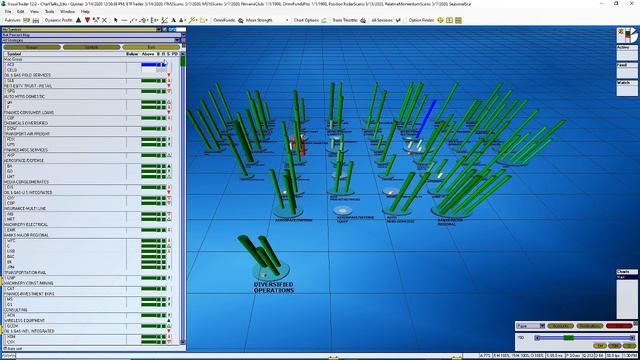Viewport: 640px width, 360px height.
Task: Select the trend line tool
Action: (133, 20)
